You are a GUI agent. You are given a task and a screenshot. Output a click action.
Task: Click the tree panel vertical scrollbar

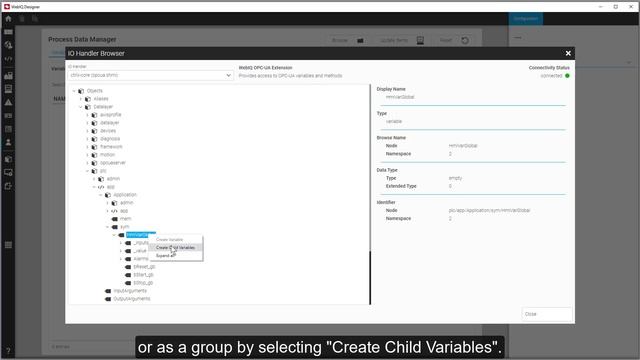coord(370,278)
